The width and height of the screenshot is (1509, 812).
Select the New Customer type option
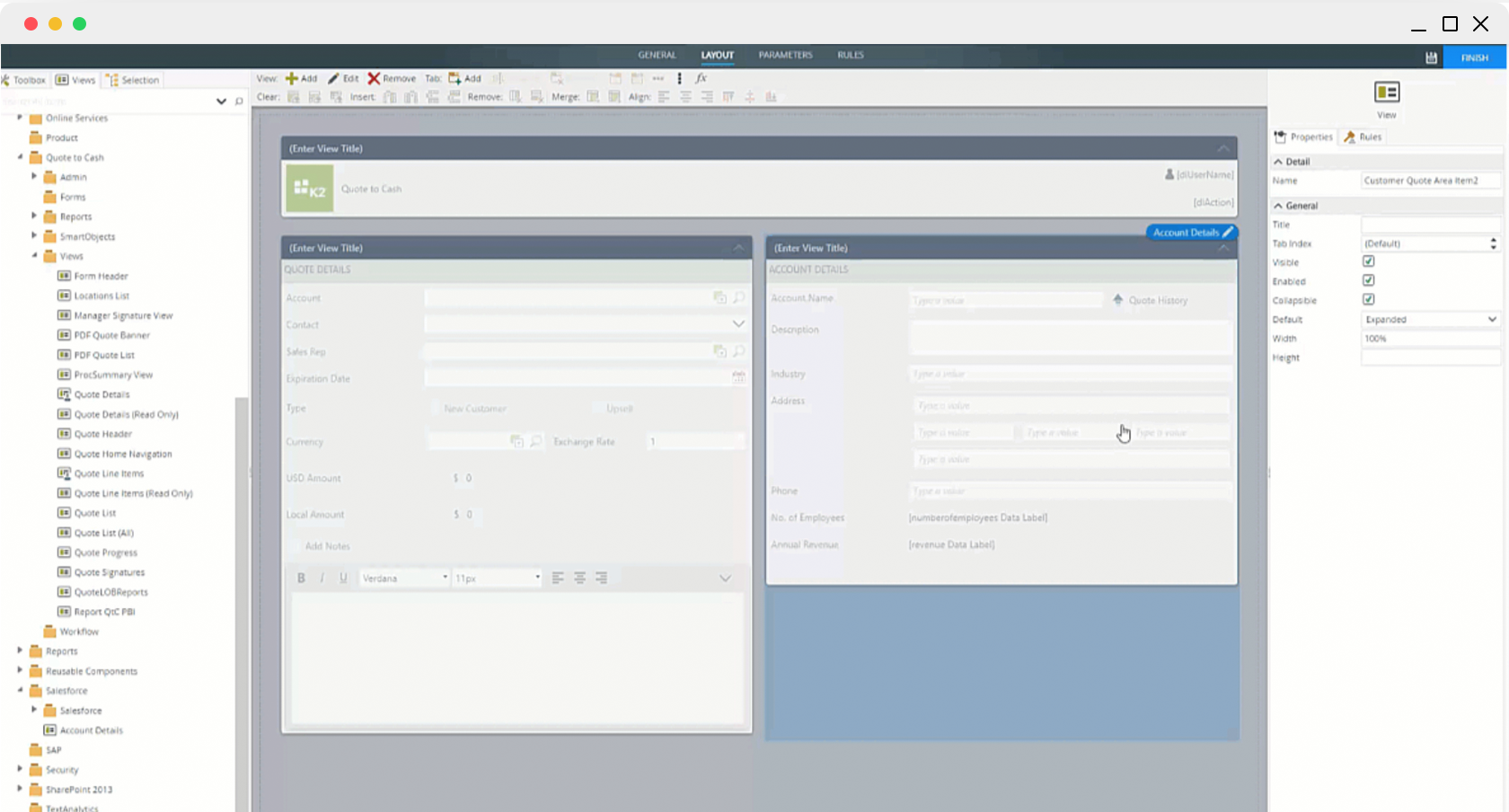pos(436,409)
